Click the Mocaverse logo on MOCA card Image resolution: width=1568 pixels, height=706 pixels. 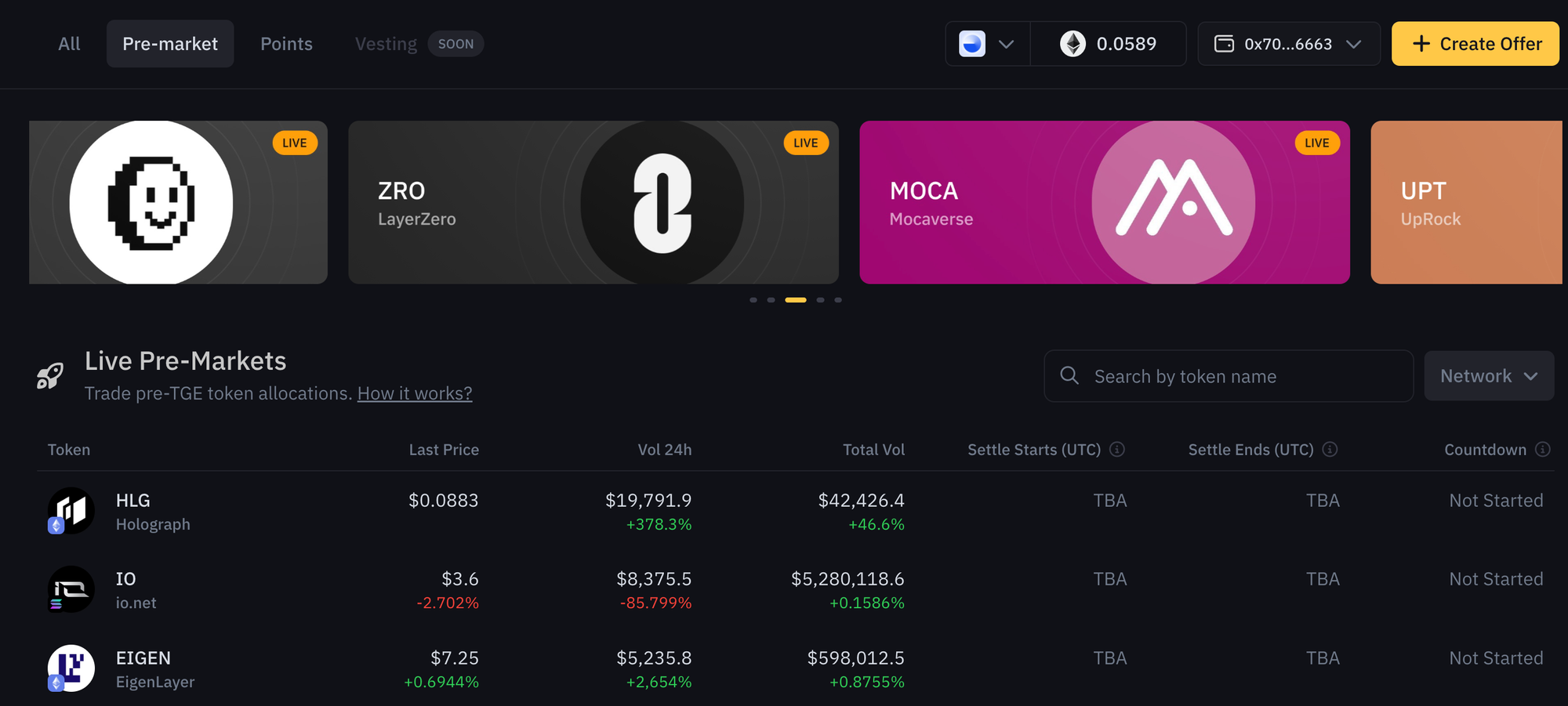[1174, 203]
